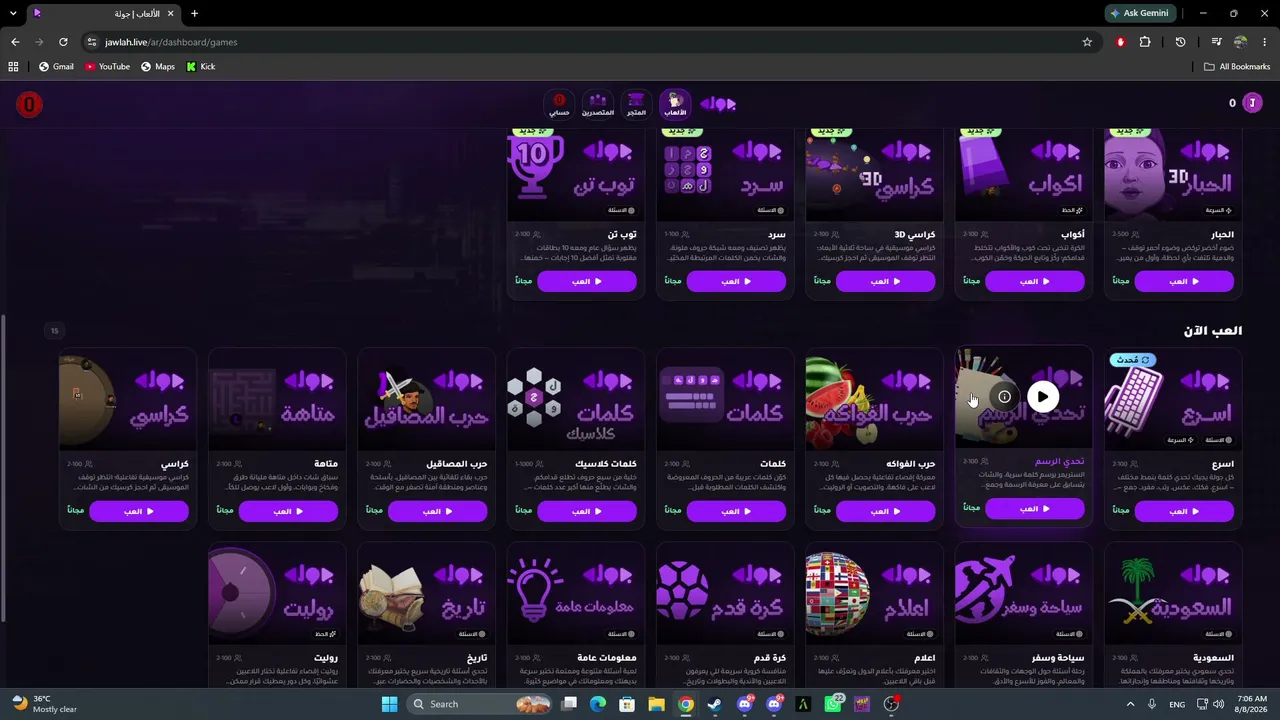Play the سرد game
Image resolution: width=1280 pixels, height=720 pixels.
pos(736,282)
